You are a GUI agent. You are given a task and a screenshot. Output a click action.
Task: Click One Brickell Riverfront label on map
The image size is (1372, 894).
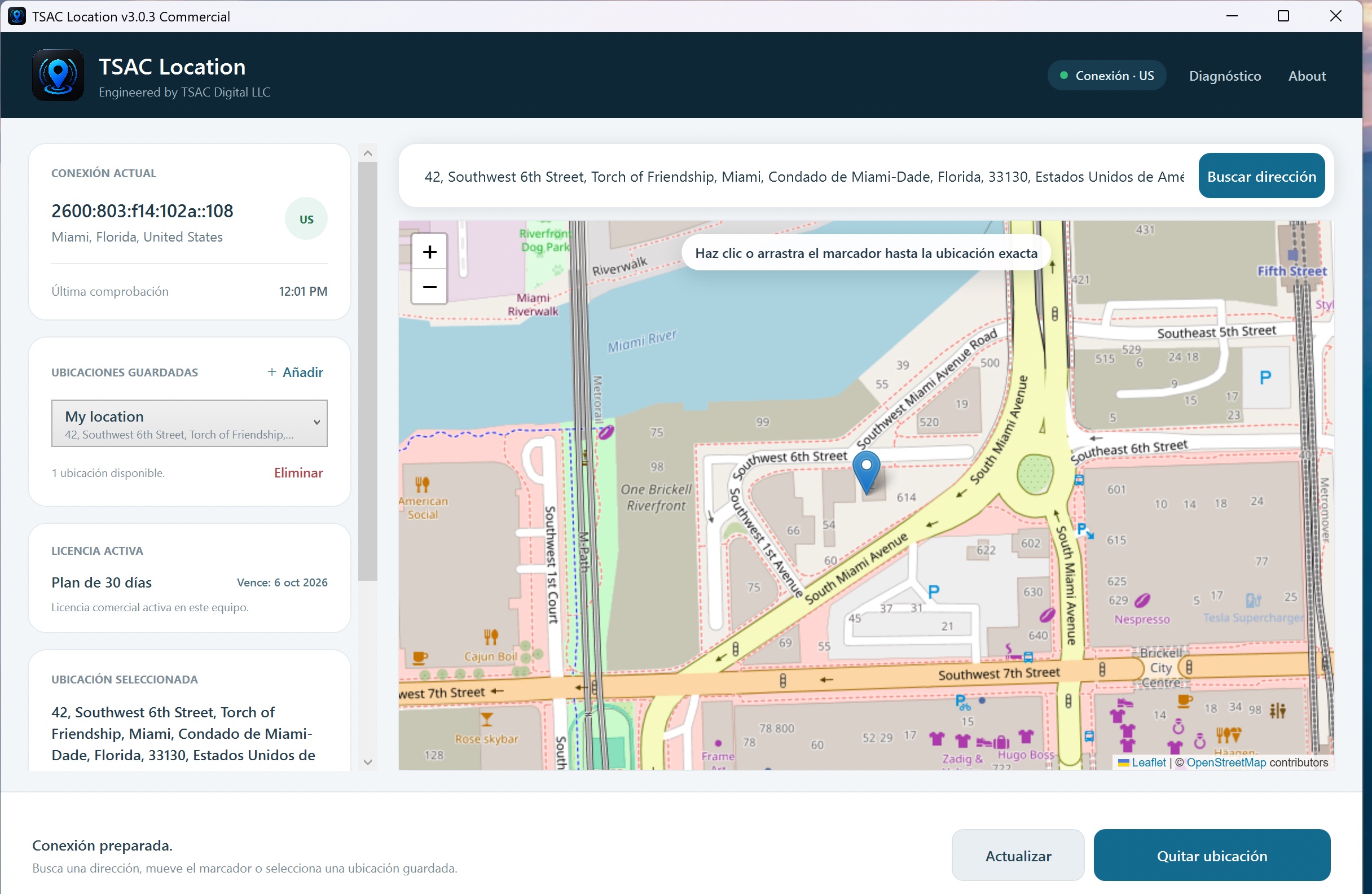tap(656, 497)
